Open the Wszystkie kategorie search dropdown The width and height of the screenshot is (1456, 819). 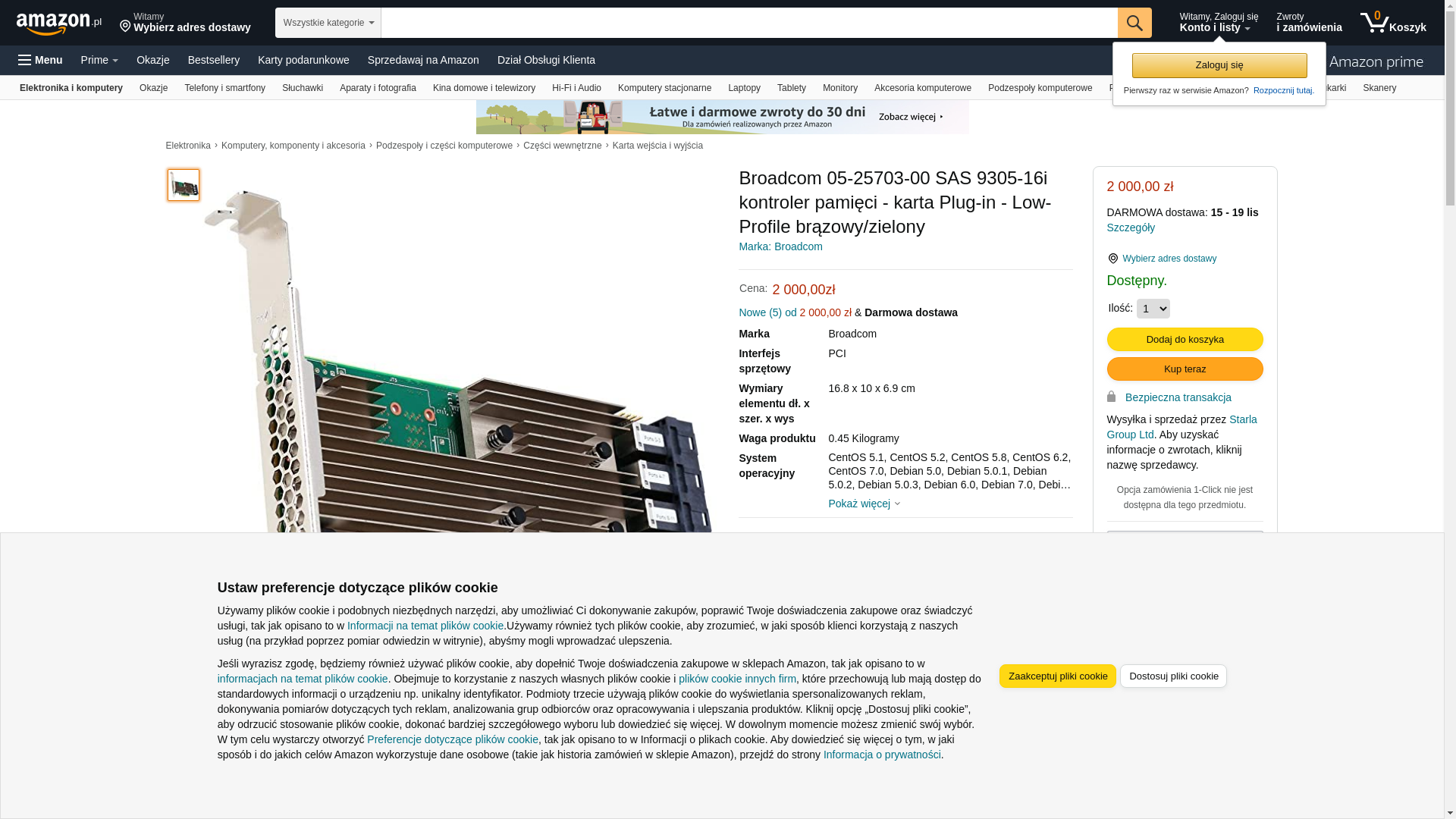click(328, 23)
